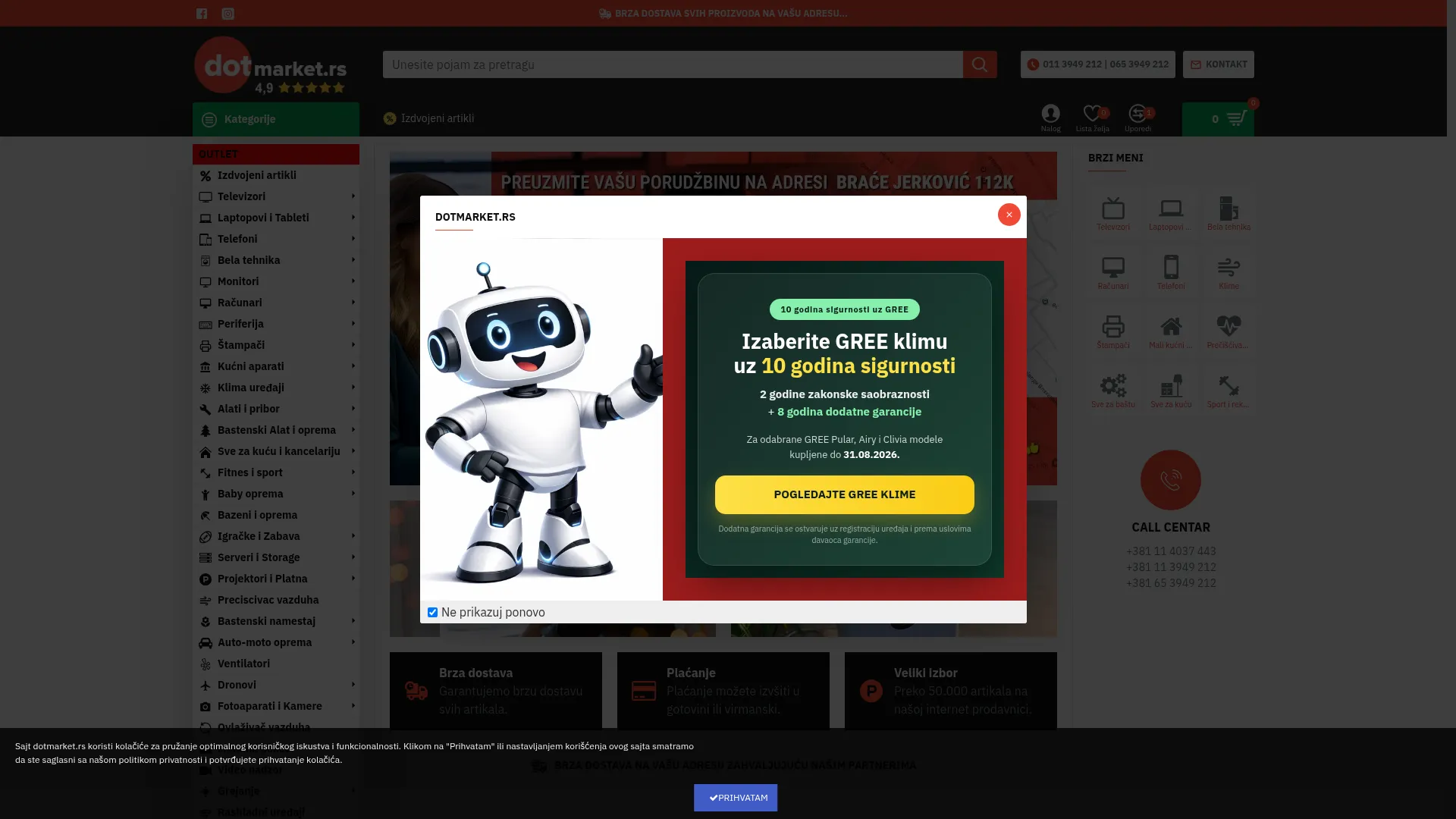Image resolution: width=1456 pixels, height=819 pixels.
Task: Open Prečišćivači quick menu icon
Action: pos(1228,331)
